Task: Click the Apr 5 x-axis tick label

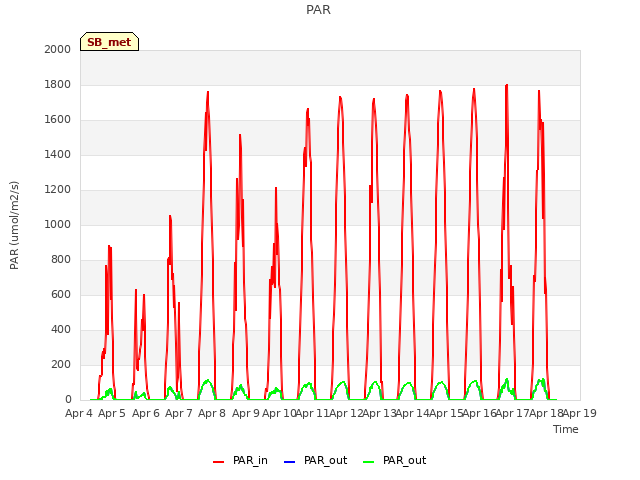Action: (112, 413)
